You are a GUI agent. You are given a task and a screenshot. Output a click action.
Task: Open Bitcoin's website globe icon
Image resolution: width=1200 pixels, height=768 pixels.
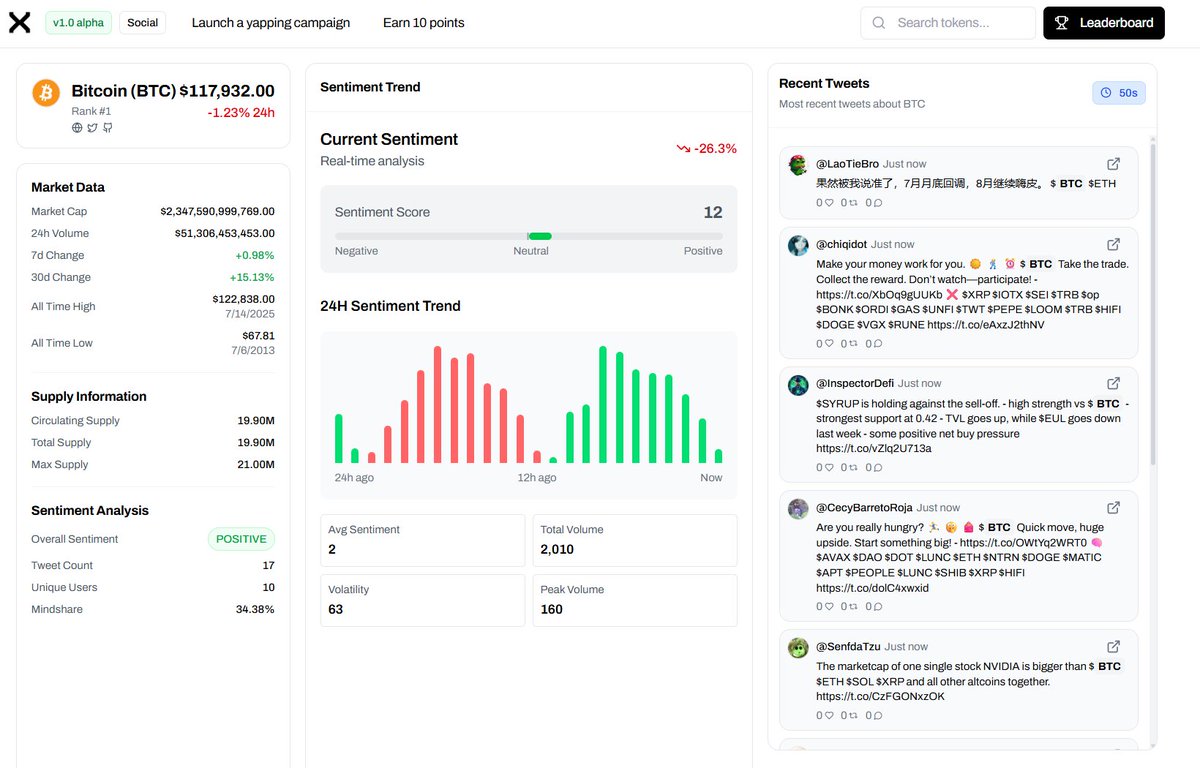click(77, 128)
